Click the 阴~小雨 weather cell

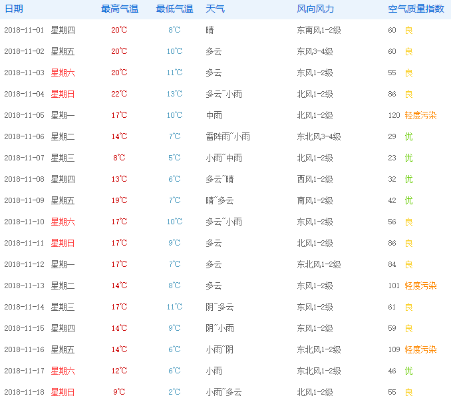pos(219,328)
